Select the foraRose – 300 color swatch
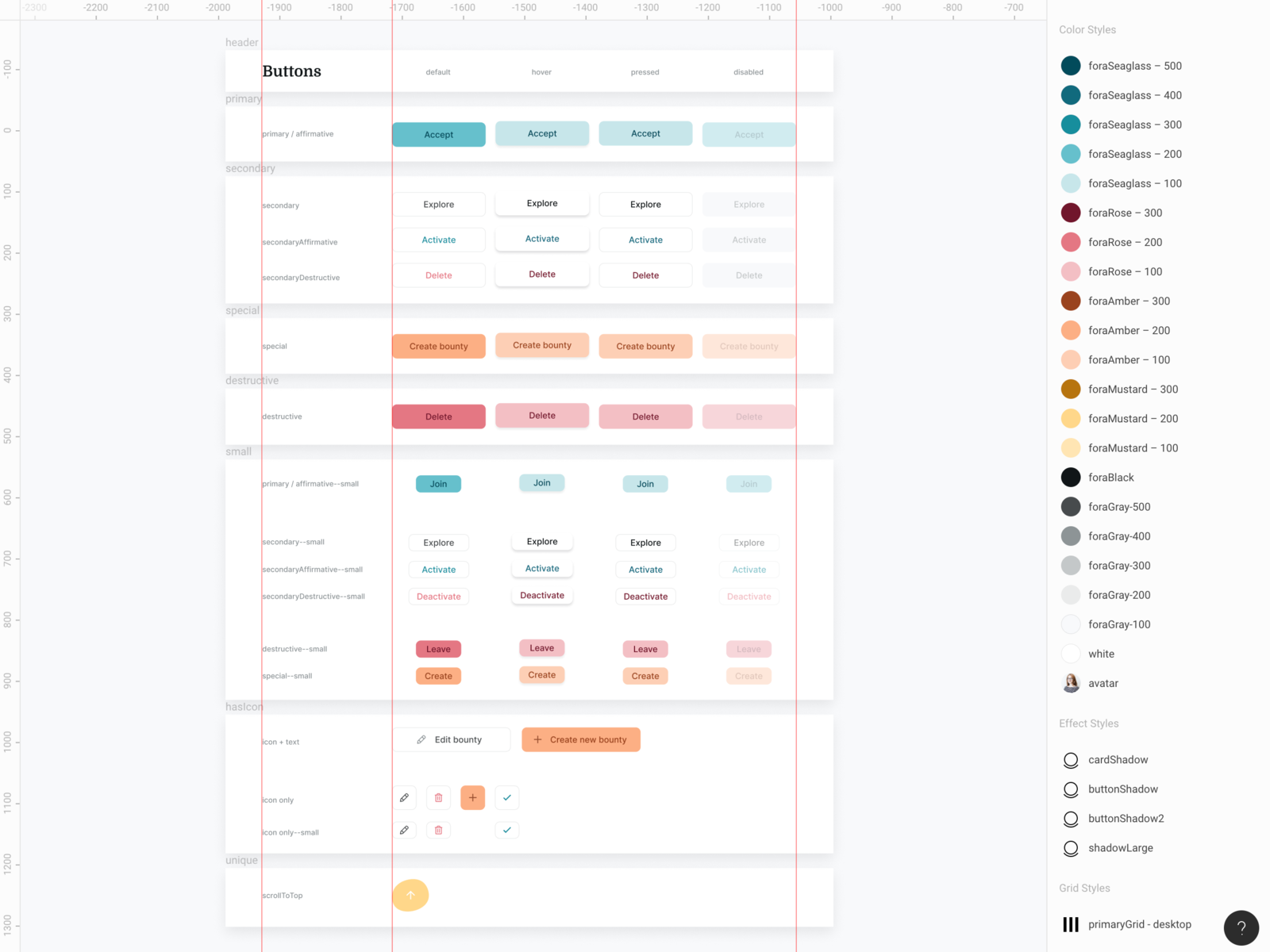 pos(1071,213)
